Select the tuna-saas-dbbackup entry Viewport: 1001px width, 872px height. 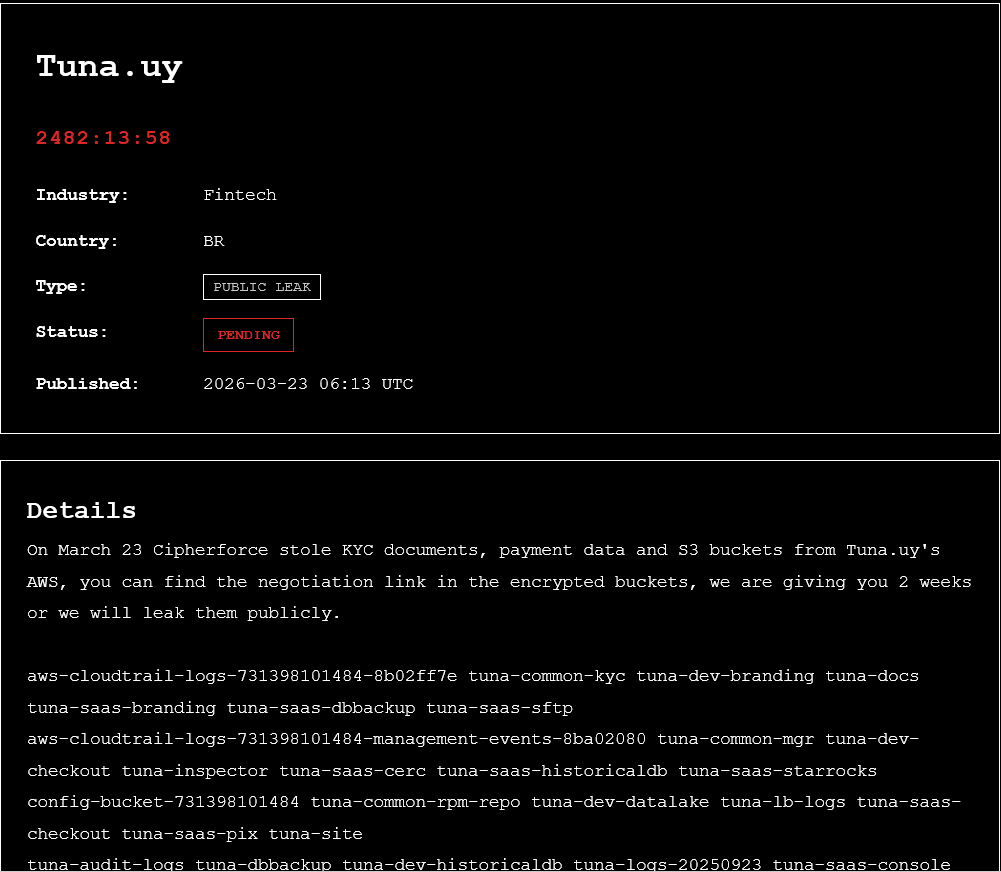321,708
